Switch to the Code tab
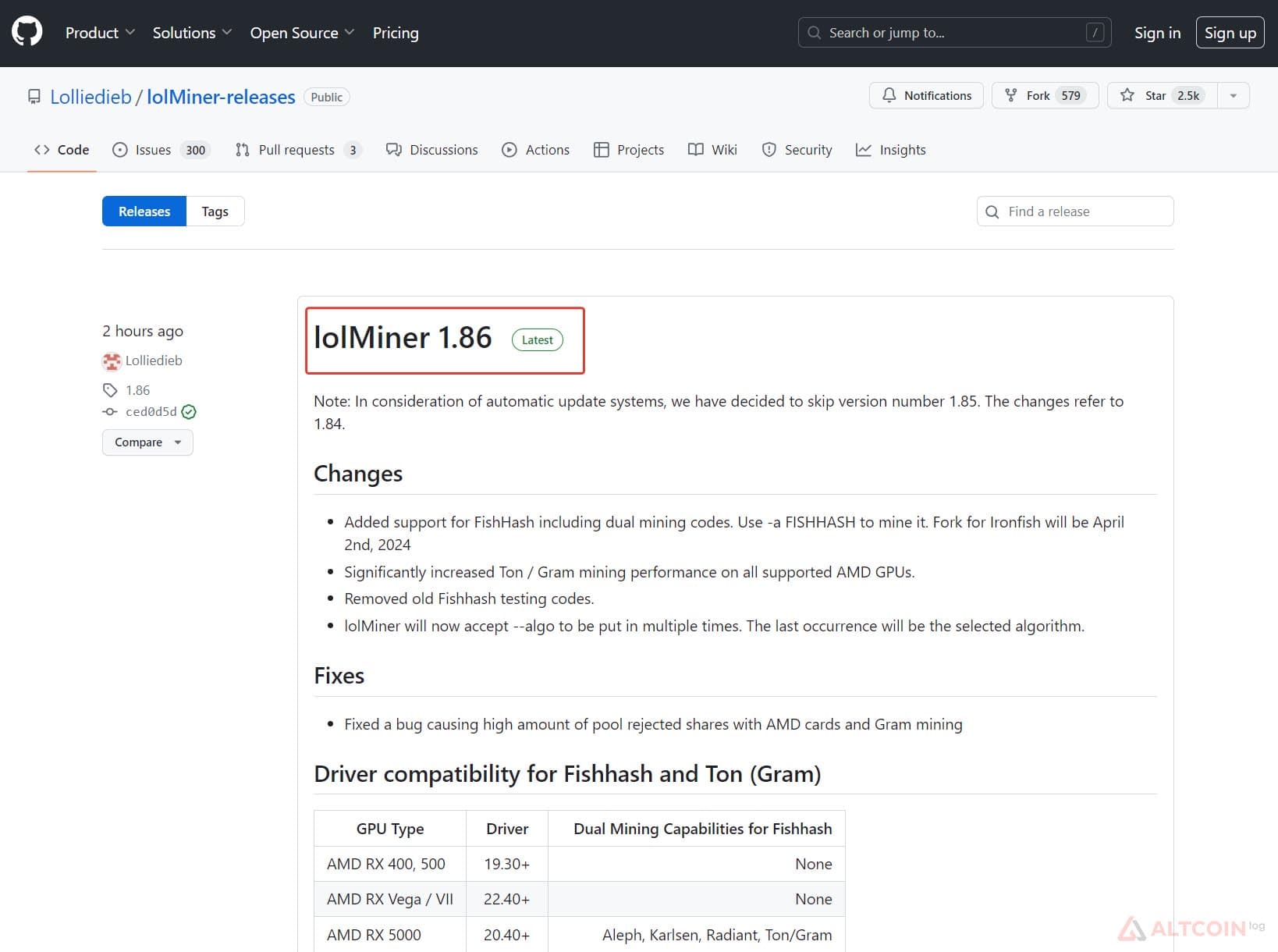Screen dimensions: 1278x952 click(62, 150)
